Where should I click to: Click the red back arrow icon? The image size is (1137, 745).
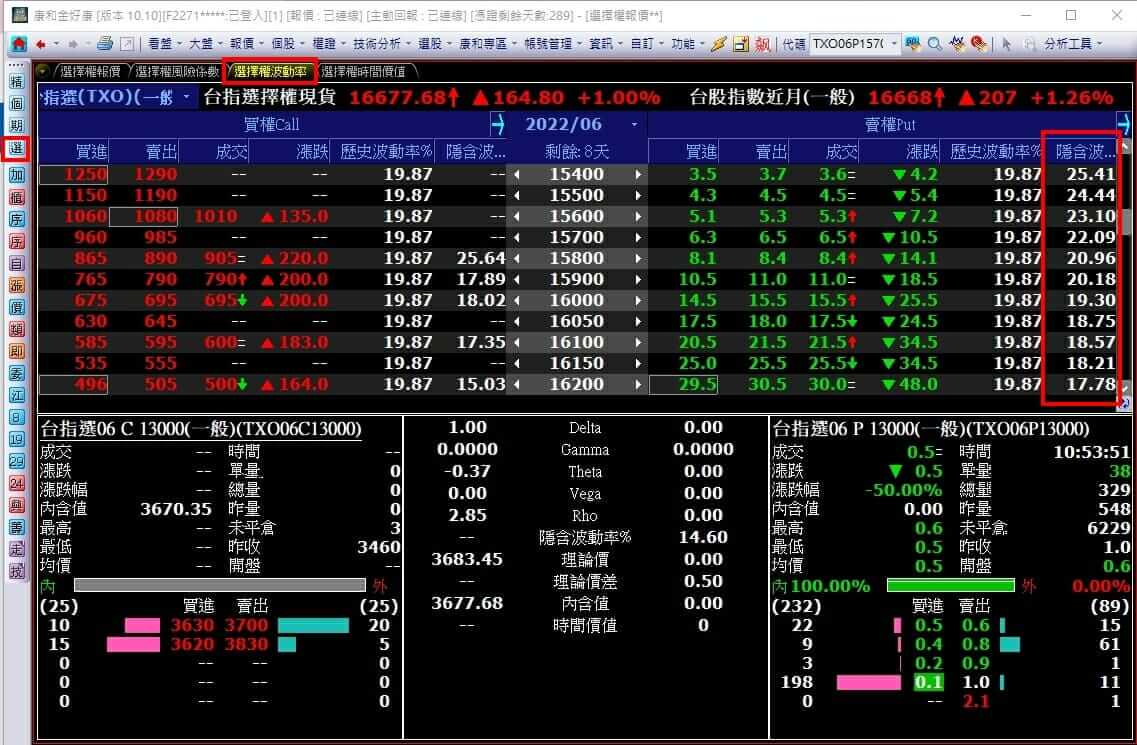[x=41, y=44]
